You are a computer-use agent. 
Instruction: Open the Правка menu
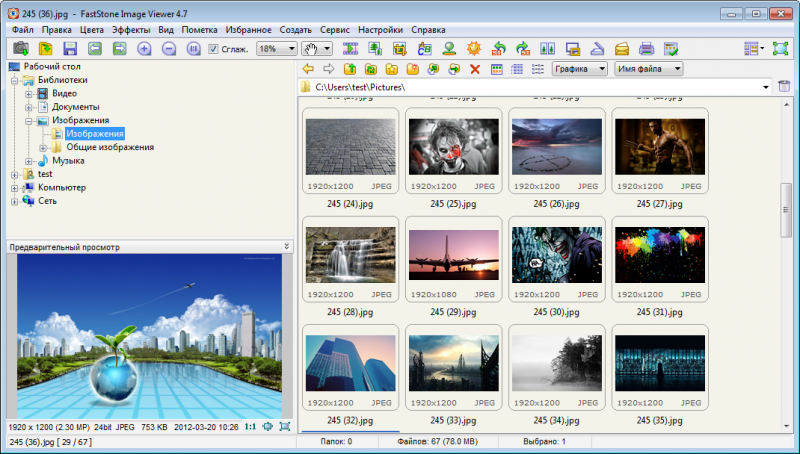[x=57, y=30]
